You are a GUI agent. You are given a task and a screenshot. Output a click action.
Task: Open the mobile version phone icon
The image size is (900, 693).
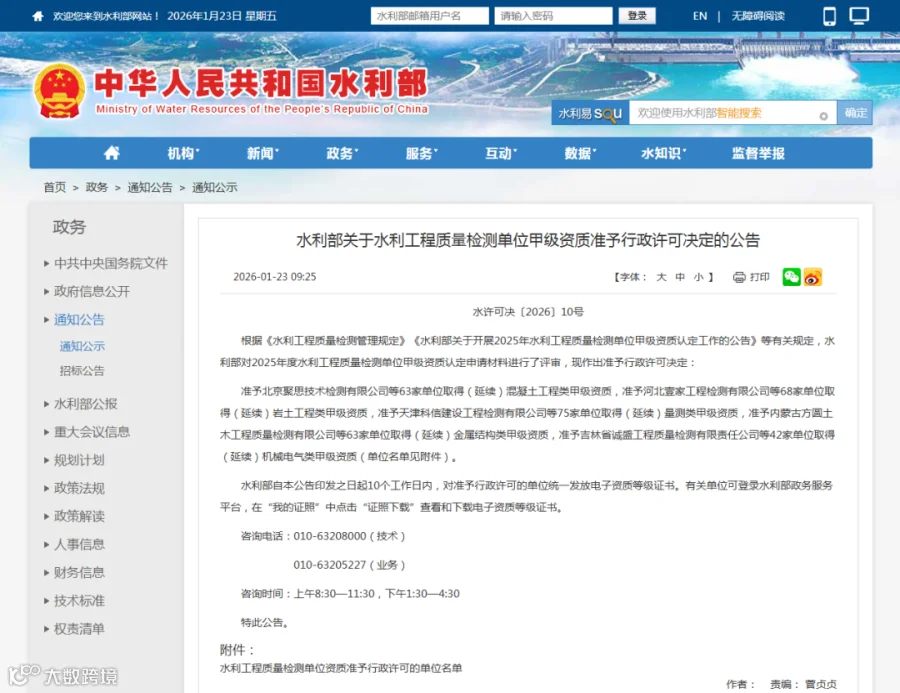click(x=829, y=16)
